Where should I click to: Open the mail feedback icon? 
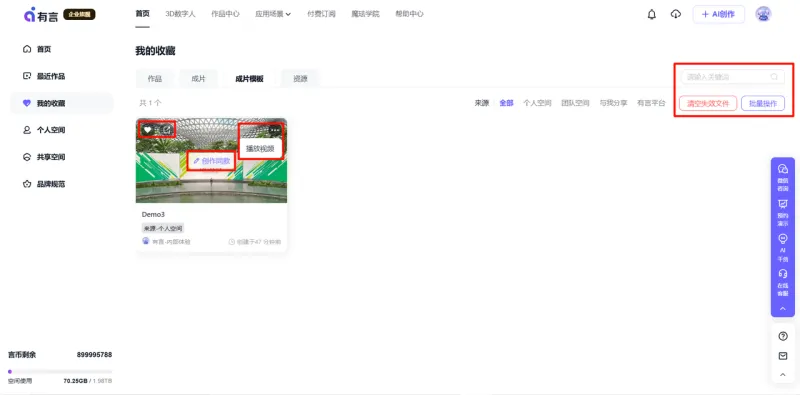coord(783,356)
